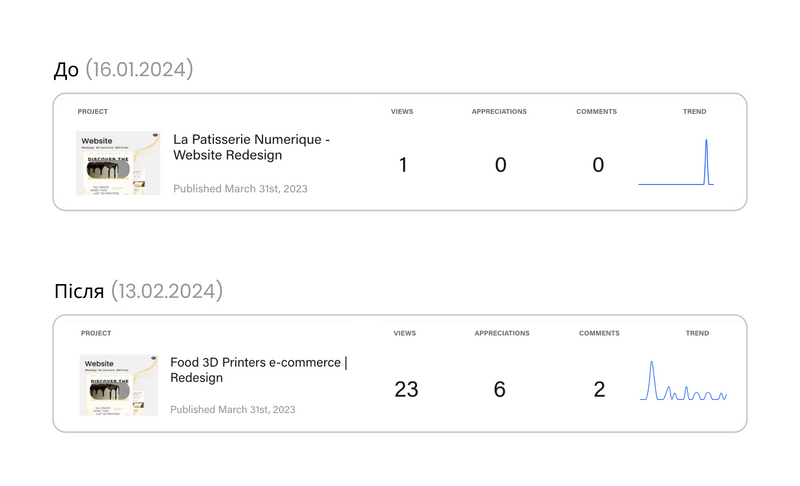The width and height of the screenshot is (800, 486).
Task: Select the VIEWS column header in top table
Action: tap(402, 111)
